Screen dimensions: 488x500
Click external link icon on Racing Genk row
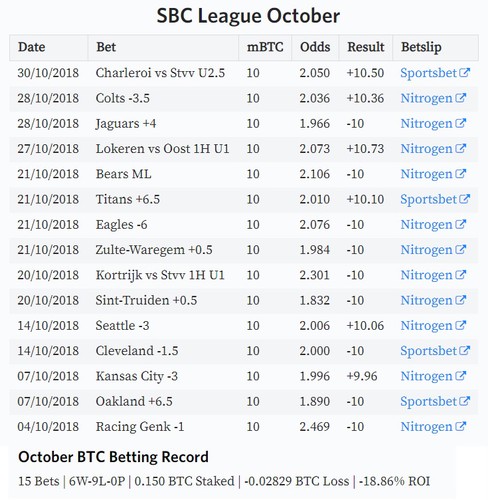[x=460, y=426]
